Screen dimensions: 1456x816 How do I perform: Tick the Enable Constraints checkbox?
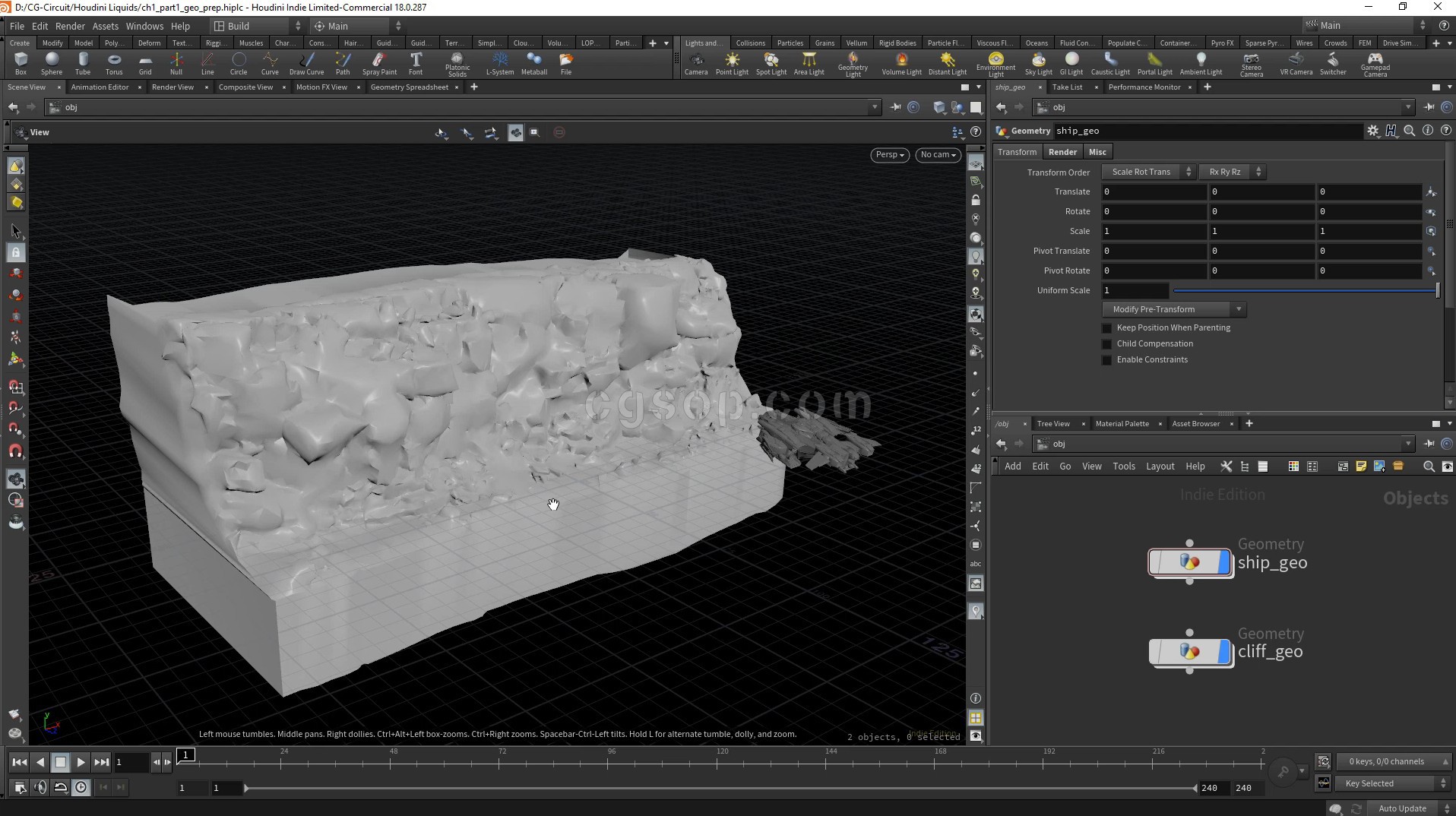pyautogui.click(x=1107, y=360)
